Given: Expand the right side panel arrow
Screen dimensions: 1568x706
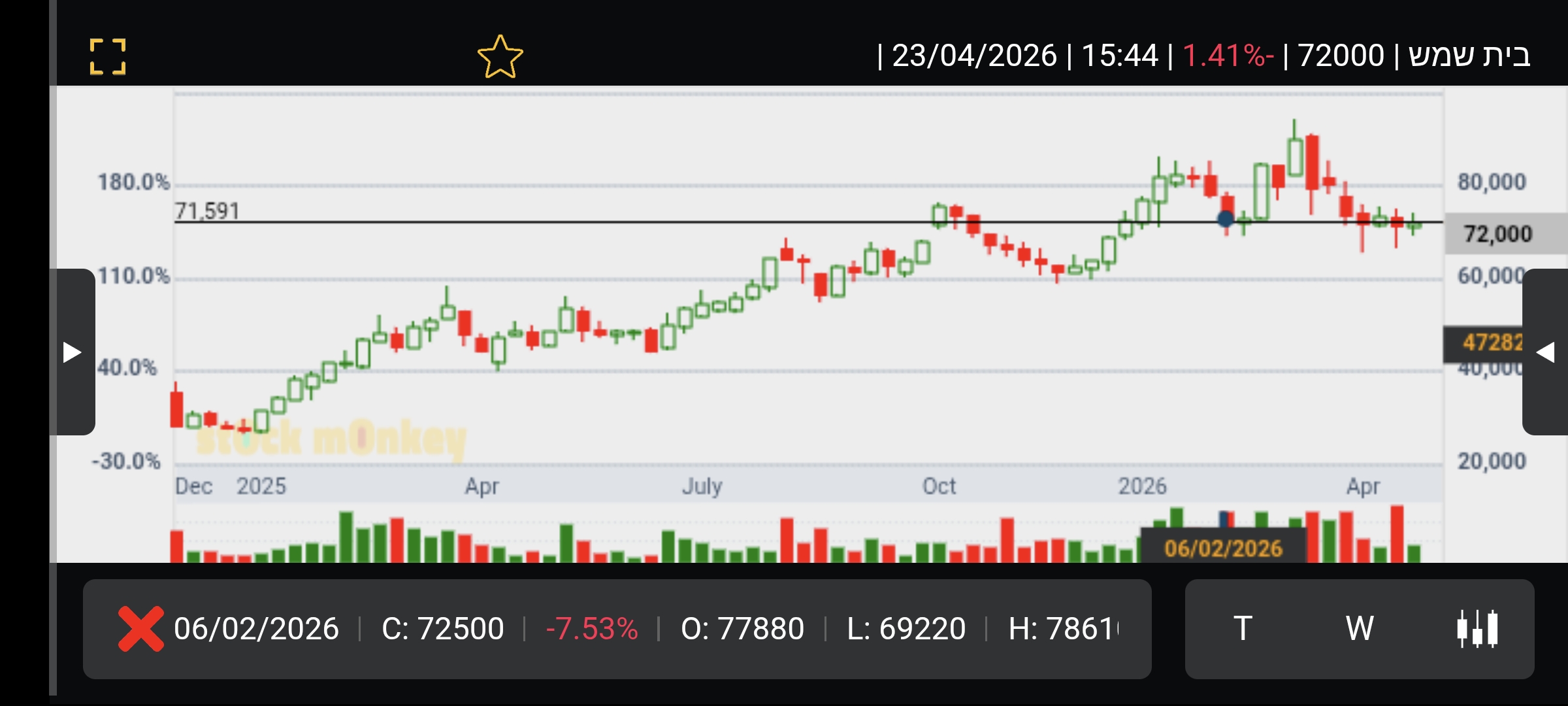Looking at the screenshot, I should (x=1545, y=352).
